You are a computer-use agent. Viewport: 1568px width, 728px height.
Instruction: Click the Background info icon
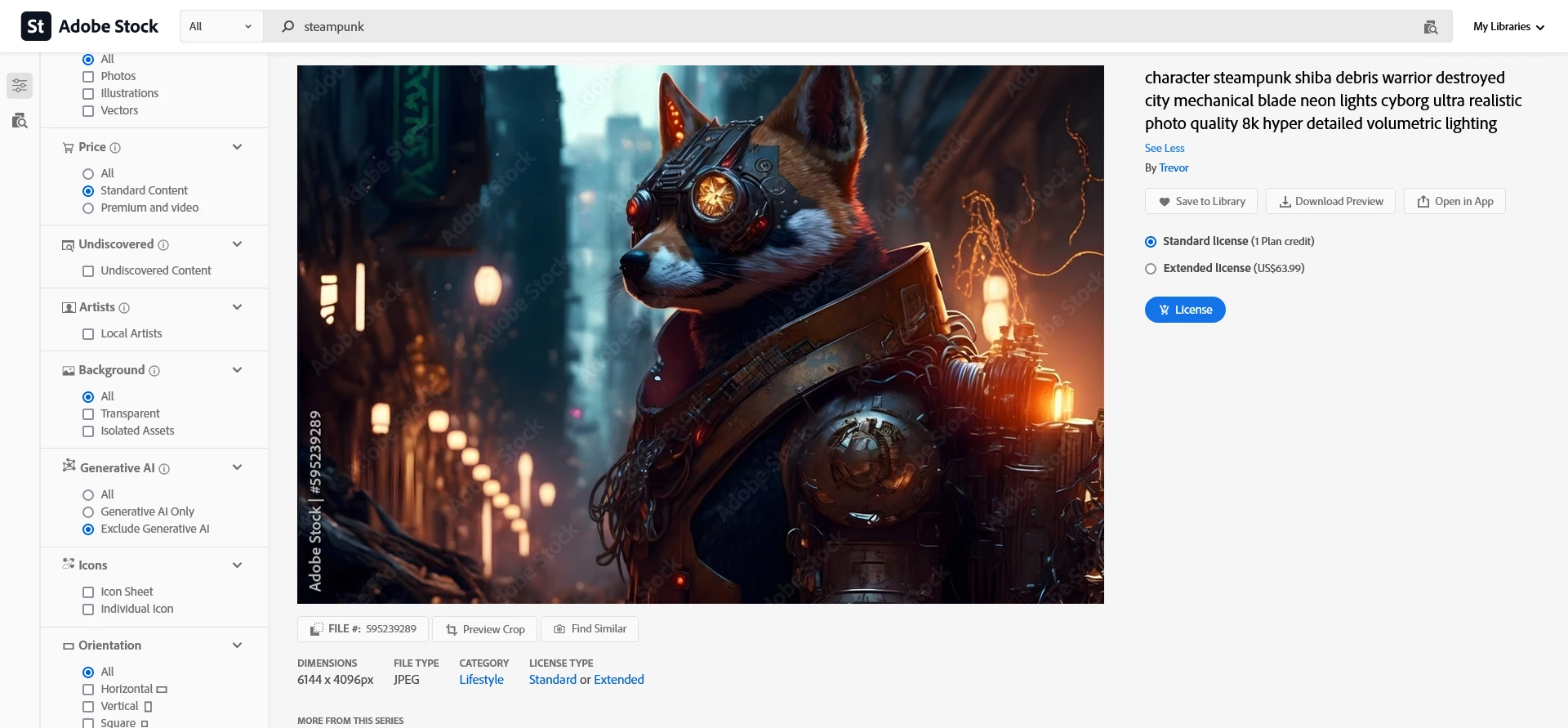154,371
